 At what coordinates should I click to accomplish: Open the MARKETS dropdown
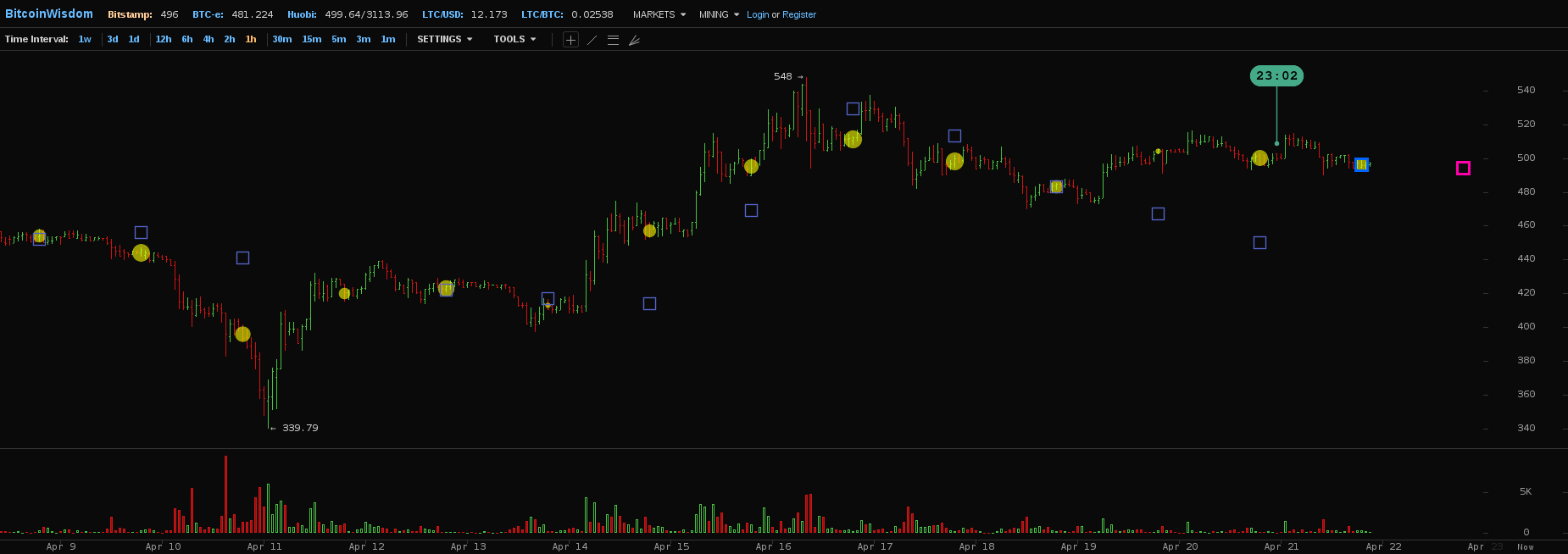659,15
